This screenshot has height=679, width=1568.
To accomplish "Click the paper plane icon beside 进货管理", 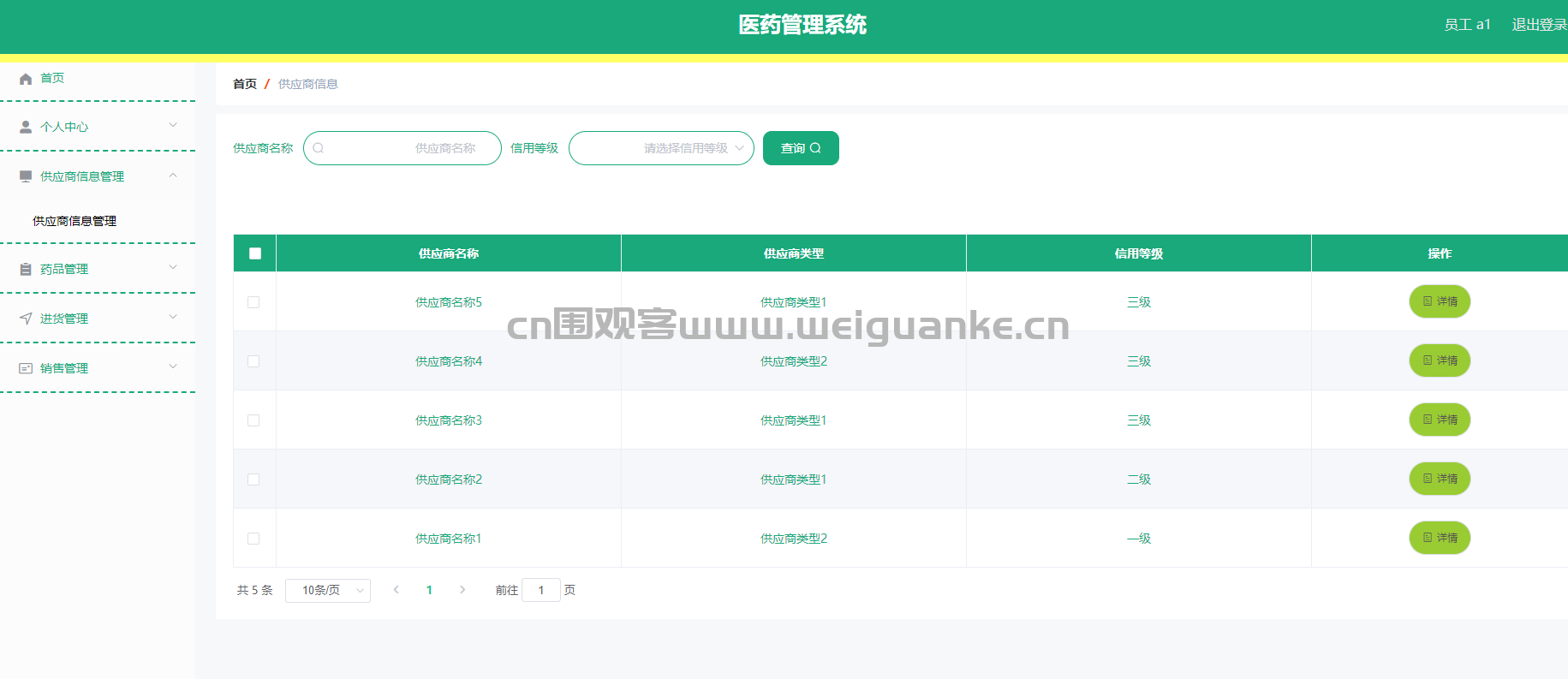I will (x=26, y=319).
